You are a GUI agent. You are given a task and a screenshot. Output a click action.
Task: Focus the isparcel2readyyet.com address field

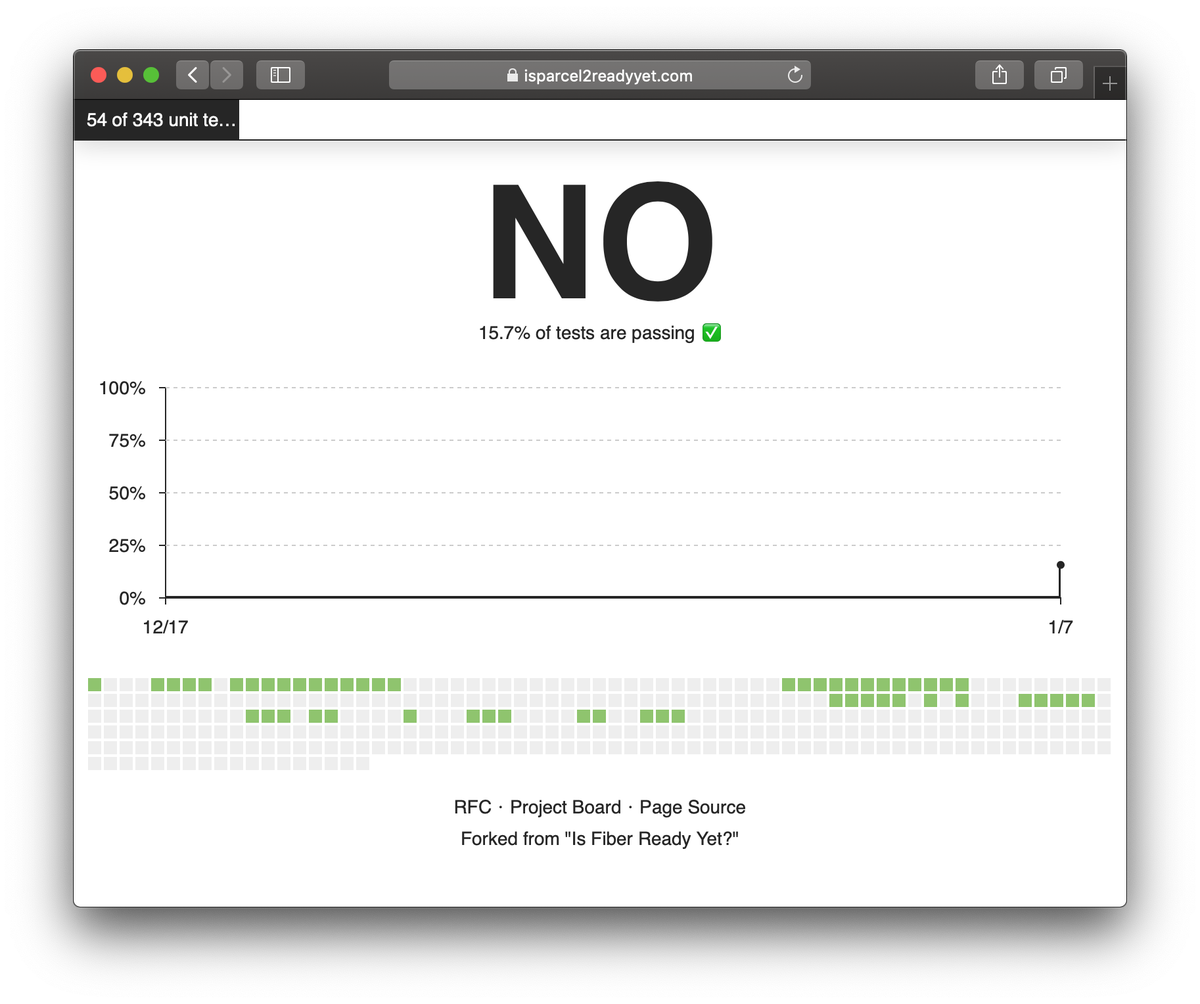point(600,75)
